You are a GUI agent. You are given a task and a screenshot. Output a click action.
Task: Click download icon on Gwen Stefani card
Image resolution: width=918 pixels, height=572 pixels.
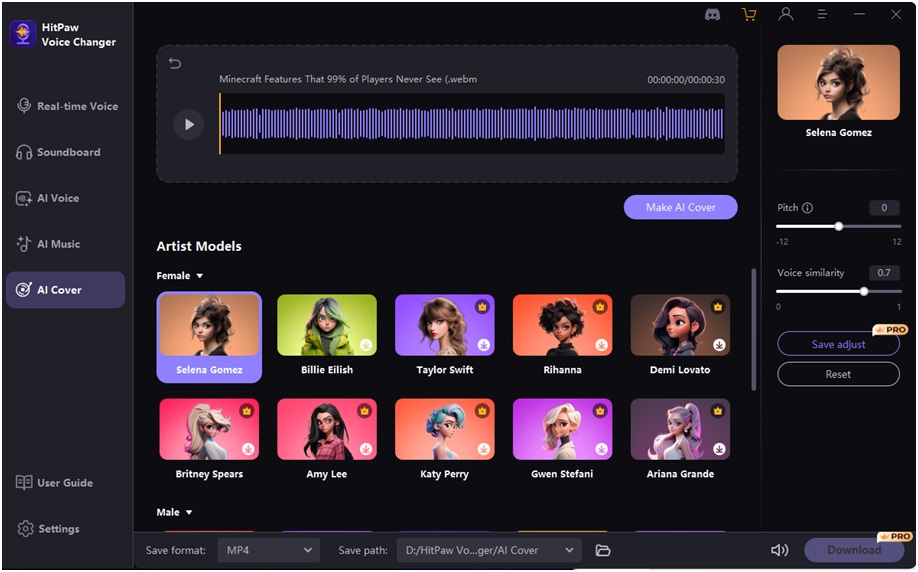click(x=601, y=449)
